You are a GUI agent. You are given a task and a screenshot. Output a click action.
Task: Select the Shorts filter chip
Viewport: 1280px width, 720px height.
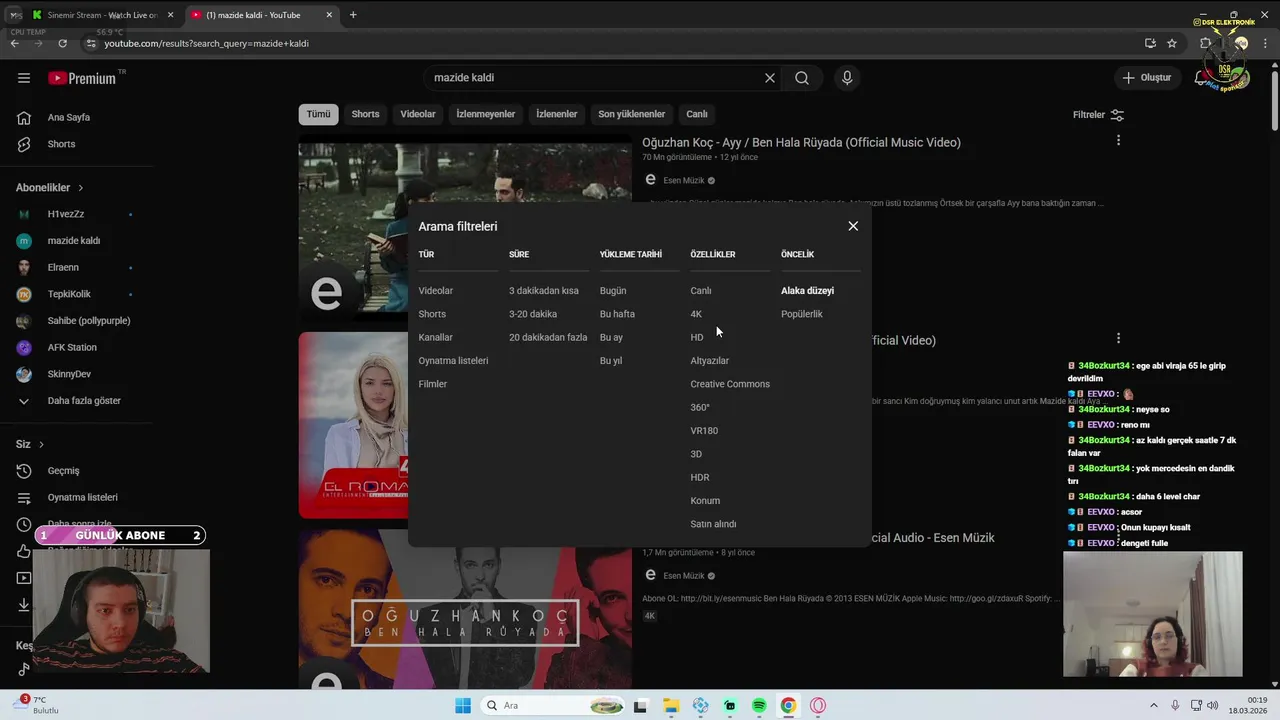coord(365,114)
